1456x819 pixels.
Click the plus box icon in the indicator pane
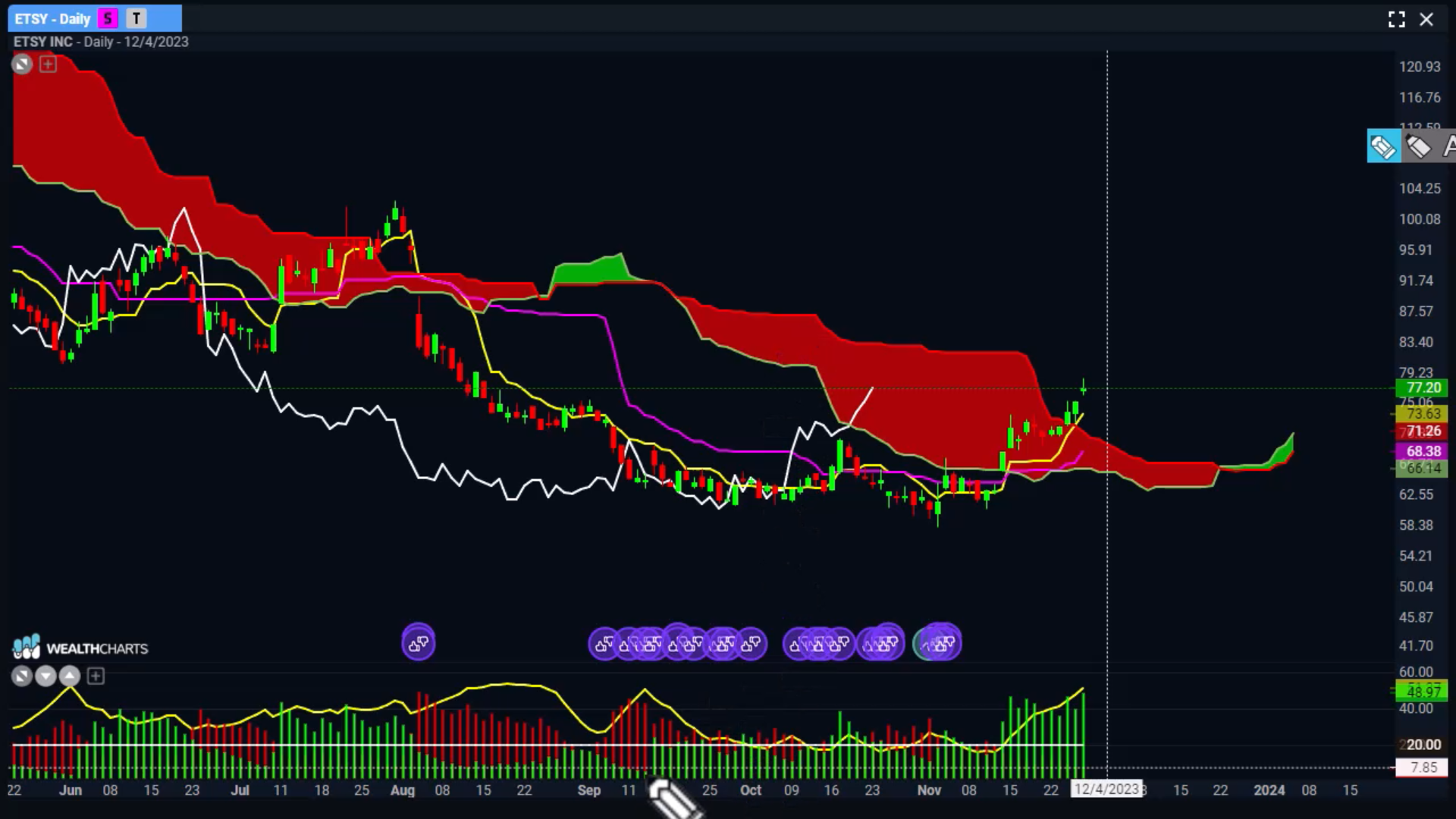(x=96, y=676)
